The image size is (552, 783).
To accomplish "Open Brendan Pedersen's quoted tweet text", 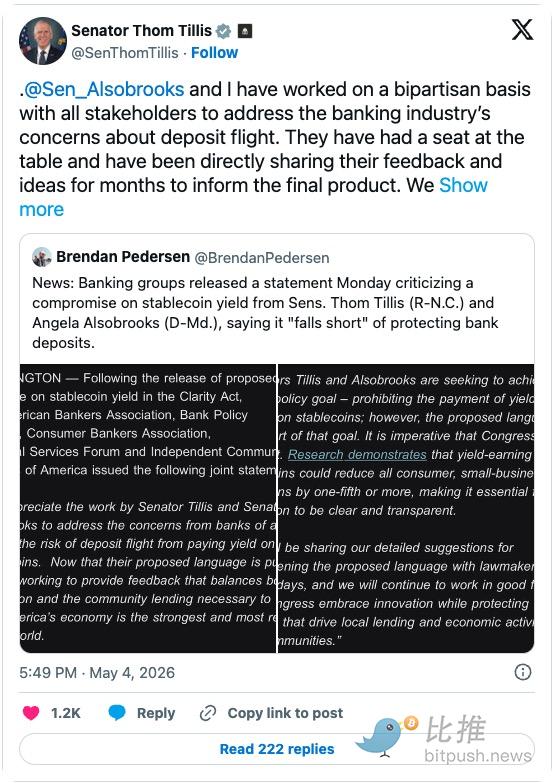I will click(x=265, y=313).
